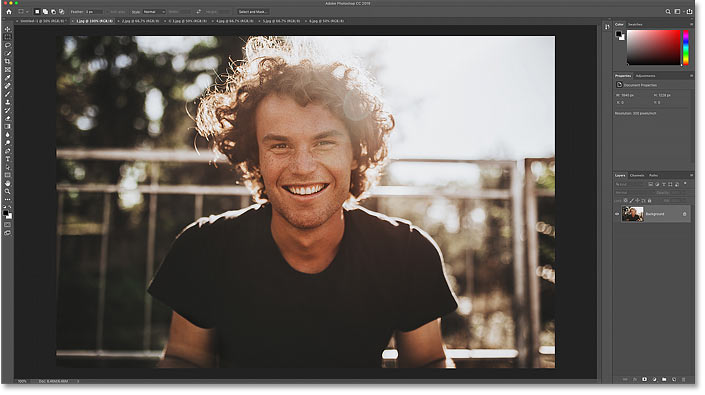
Task: Choose Intersect with Selection mode
Action: tap(62, 12)
